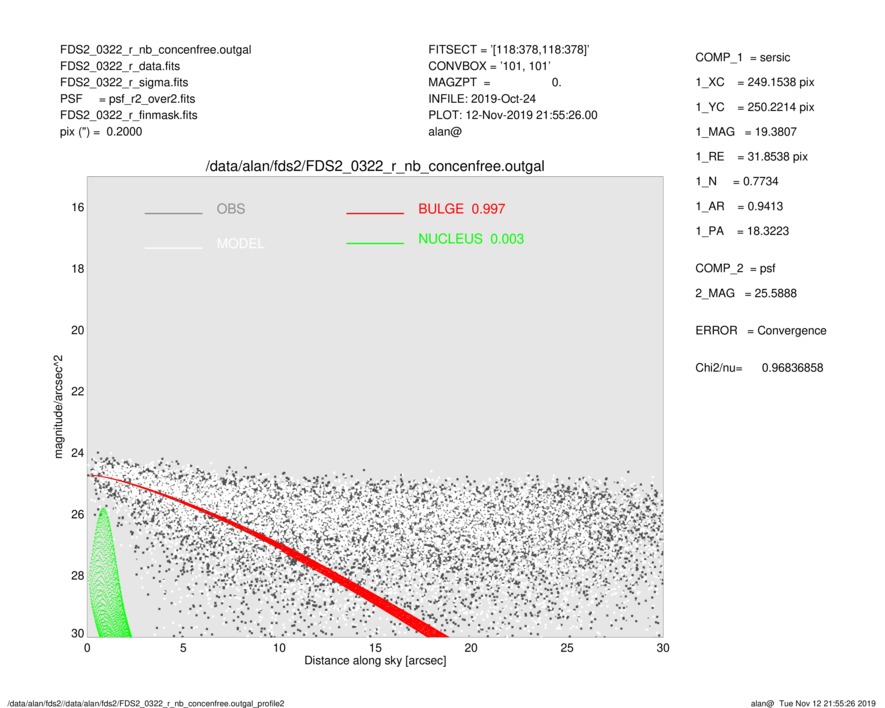Click the FDS2_0322_r_finmask.fits filename
Screen dimensions: 885x708
click(129, 115)
